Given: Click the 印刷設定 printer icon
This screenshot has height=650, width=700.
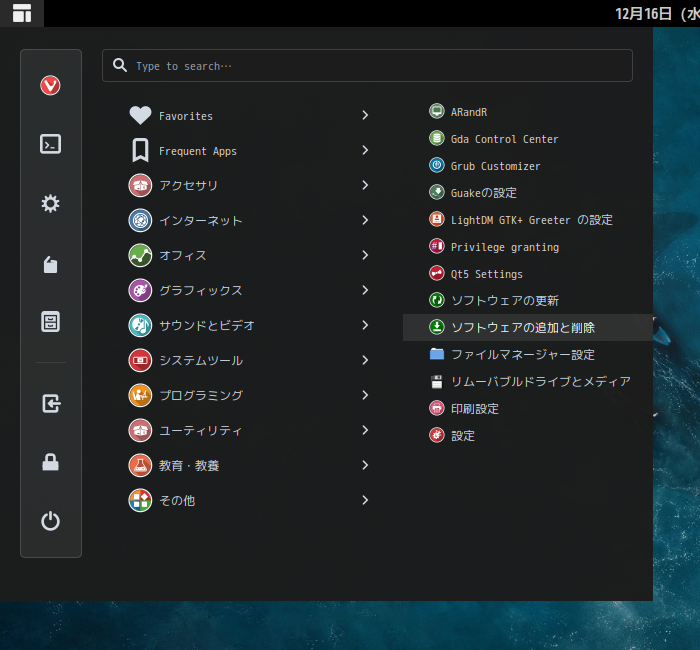Looking at the screenshot, I should click(x=437, y=408).
